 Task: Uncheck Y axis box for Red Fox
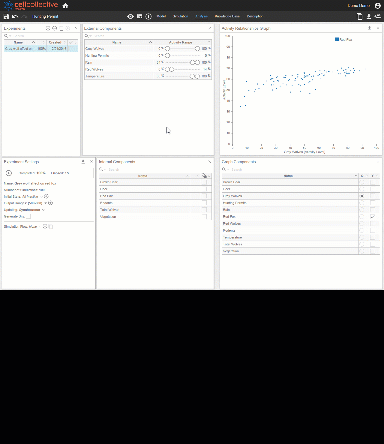(x=373, y=217)
